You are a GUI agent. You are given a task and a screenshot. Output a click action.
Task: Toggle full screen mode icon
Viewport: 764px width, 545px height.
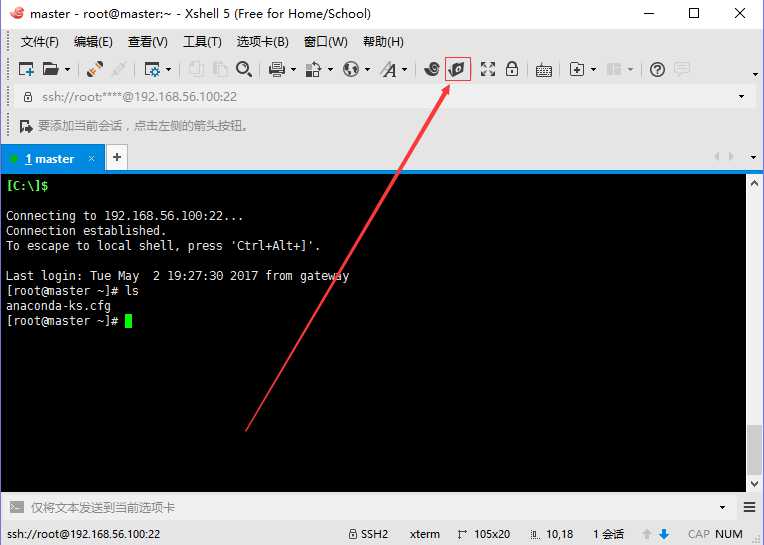coord(488,69)
